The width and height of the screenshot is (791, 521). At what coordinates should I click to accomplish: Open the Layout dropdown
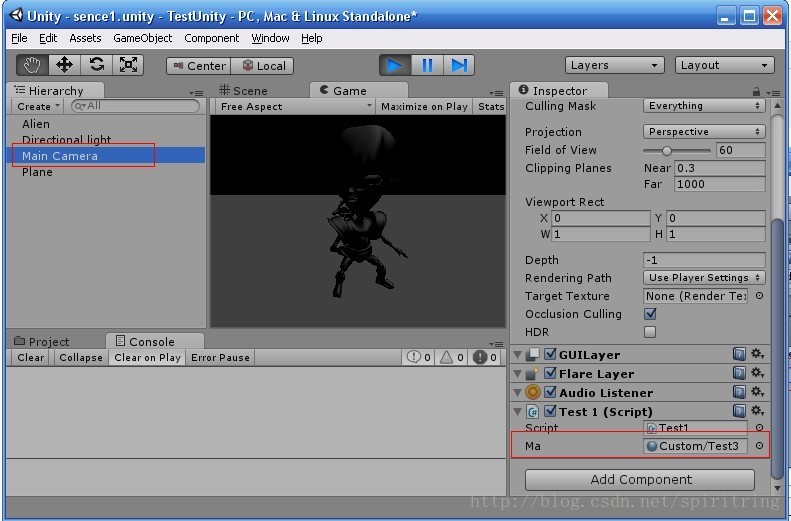click(724, 65)
